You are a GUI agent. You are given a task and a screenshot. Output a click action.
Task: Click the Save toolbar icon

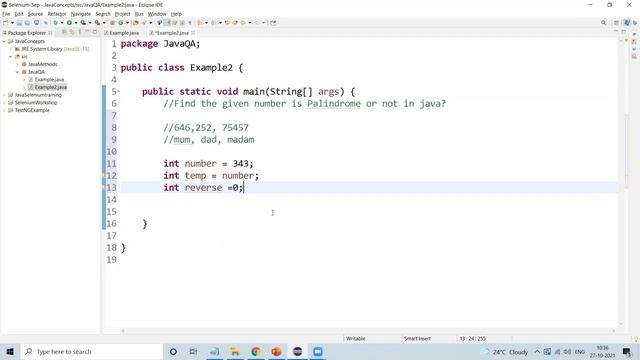[19, 23]
